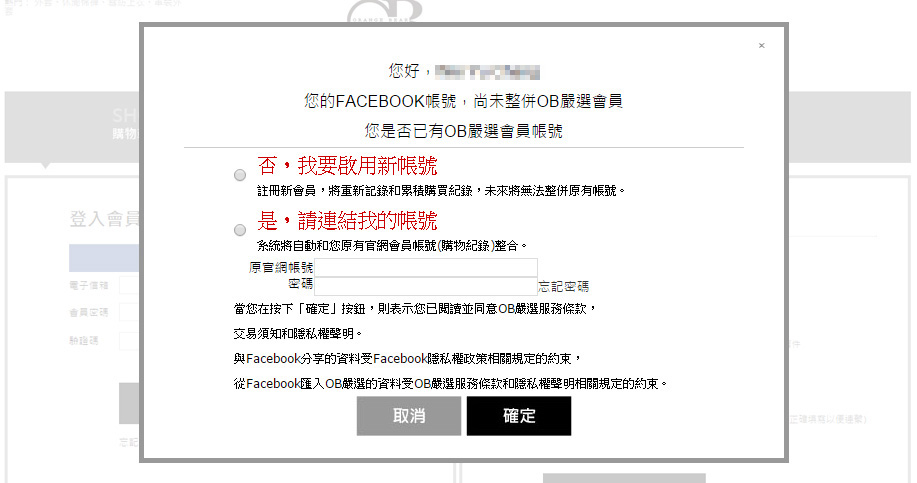917x483 pixels.
Task: Click the dimmed gray login button on left
Action: (129, 403)
